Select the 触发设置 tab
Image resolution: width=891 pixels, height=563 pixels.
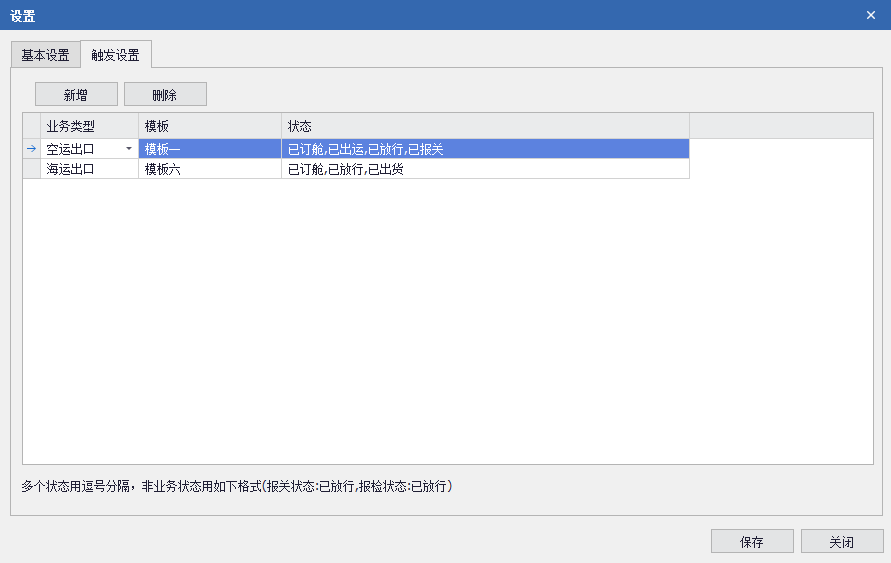(x=115, y=55)
